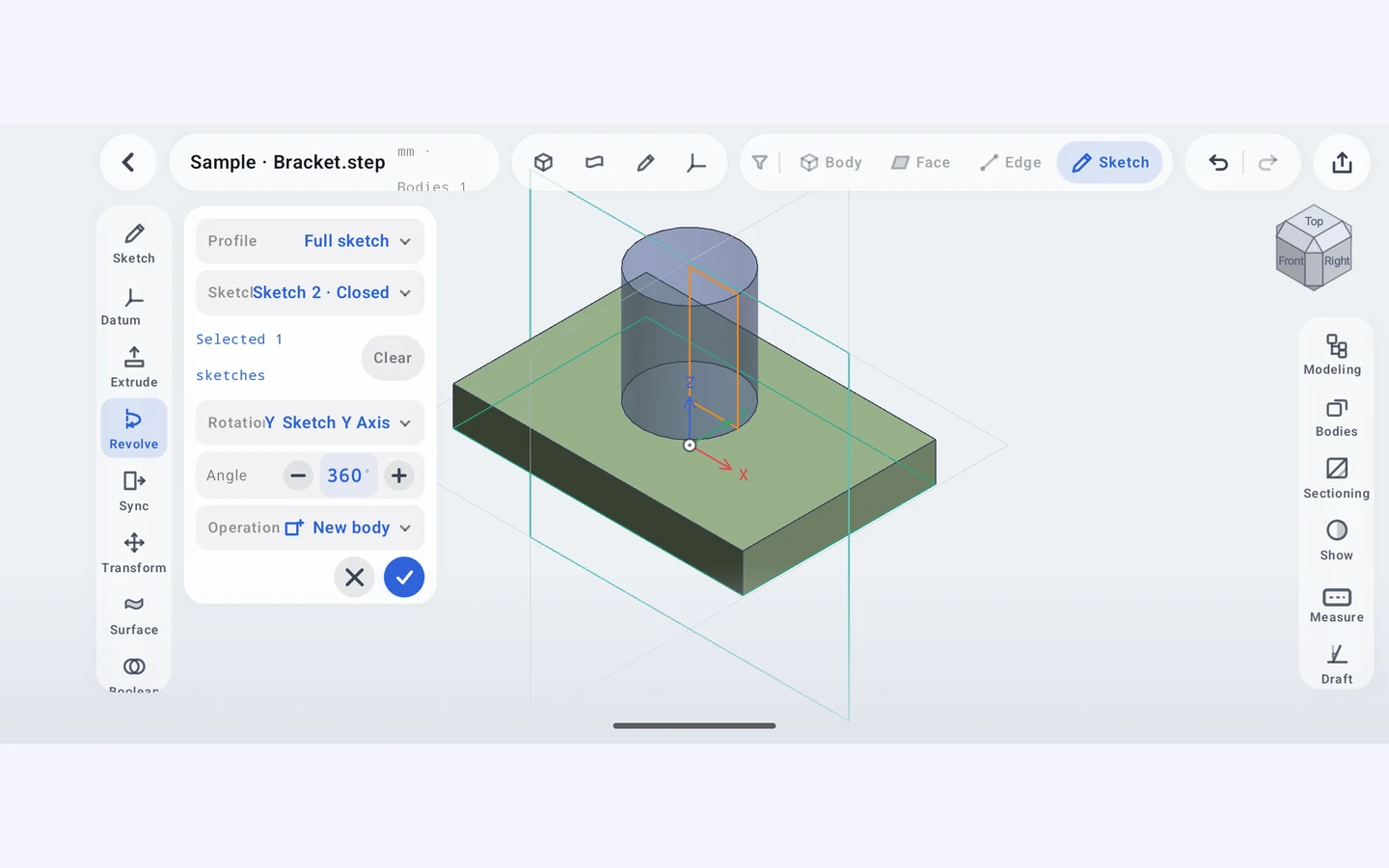Click the 'Selected 1 sketches' text
The image size is (1389, 868).
239,357
